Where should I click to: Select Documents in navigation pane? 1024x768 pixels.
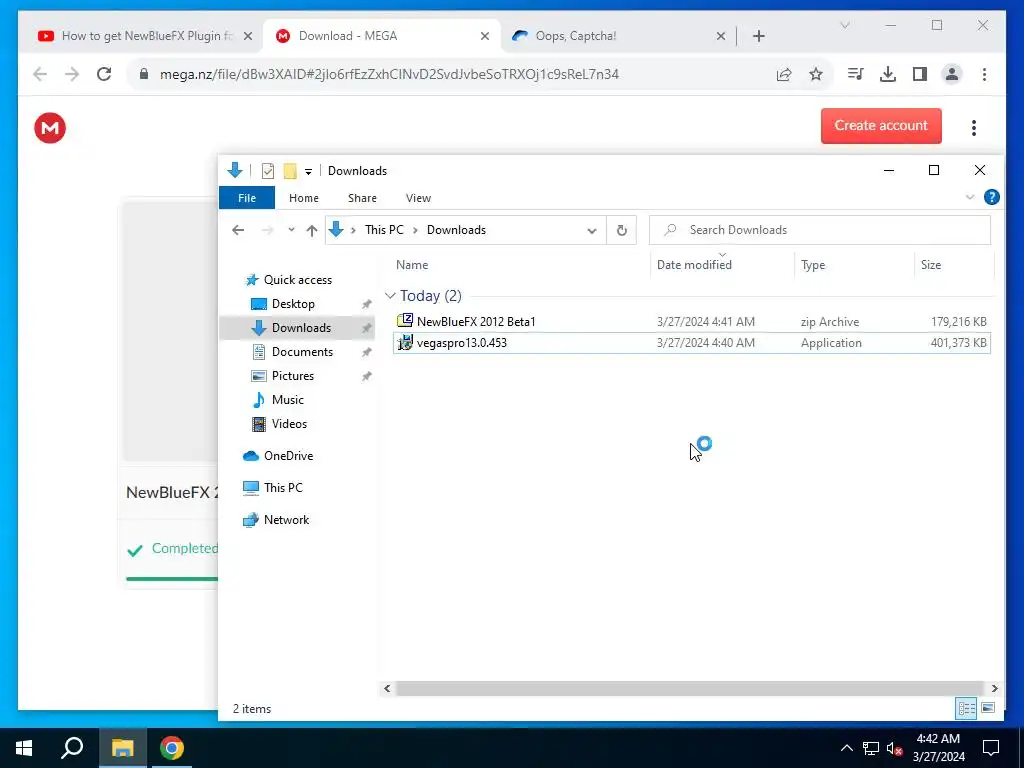pos(302,351)
